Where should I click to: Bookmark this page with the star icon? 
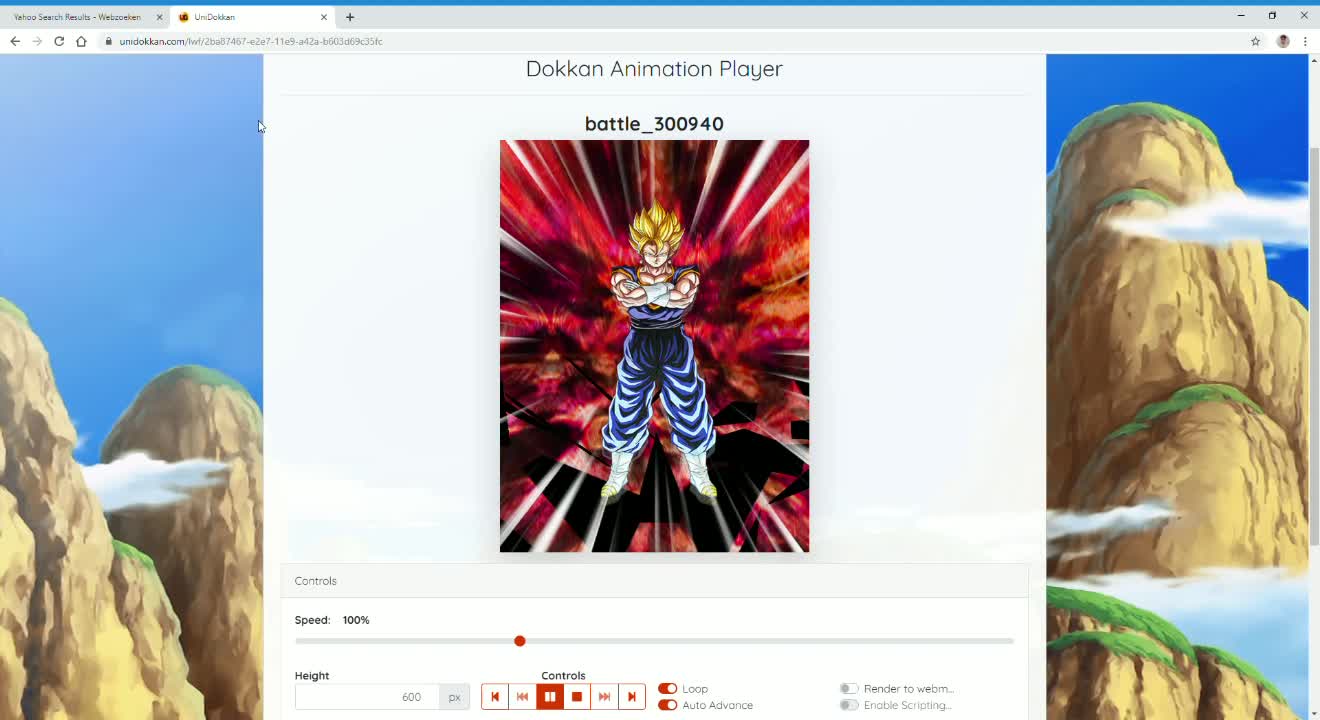(1255, 41)
